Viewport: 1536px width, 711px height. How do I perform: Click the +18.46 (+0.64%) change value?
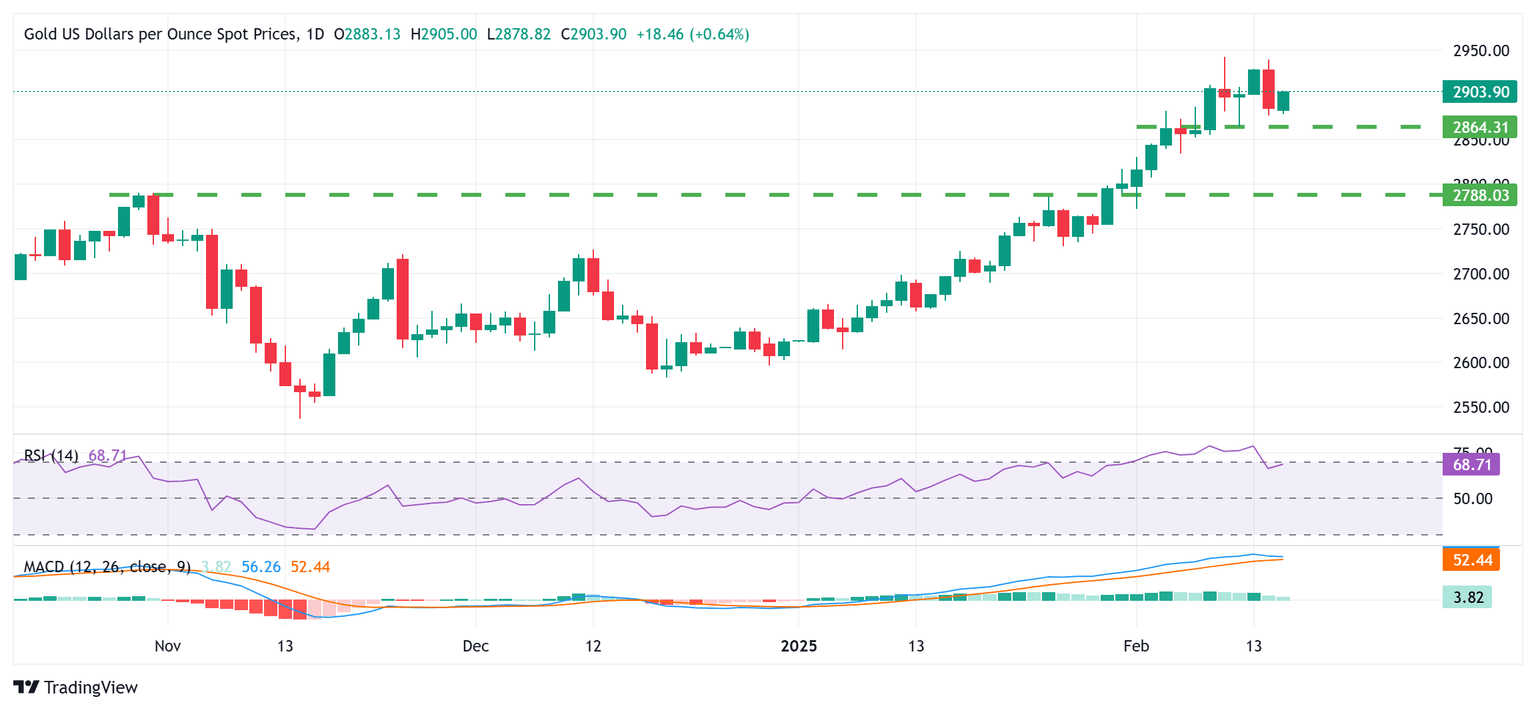tap(692, 34)
